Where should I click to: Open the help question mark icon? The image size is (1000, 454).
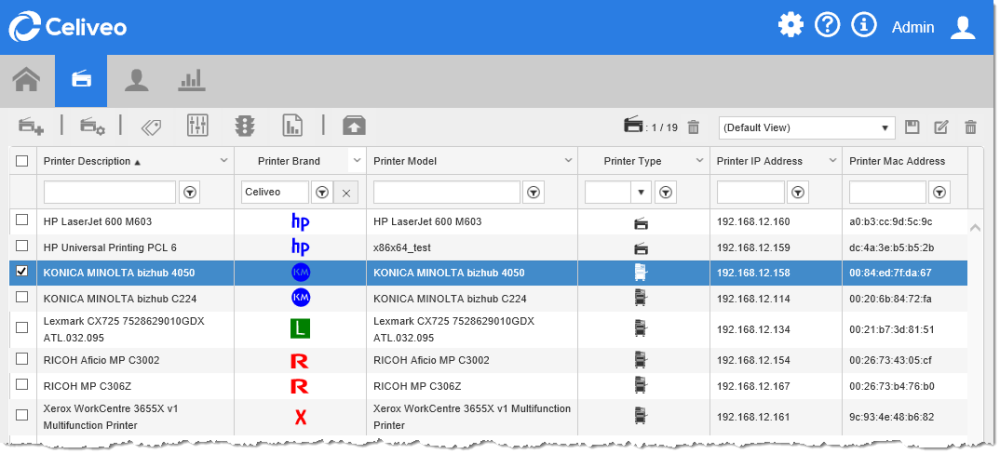click(827, 26)
